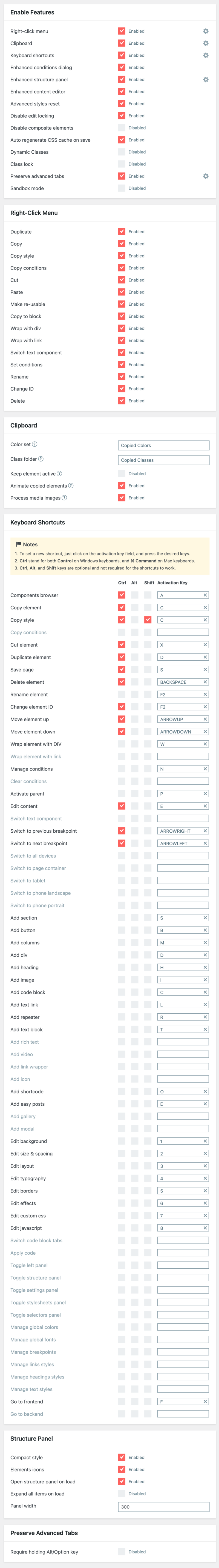This screenshot has height=1568, width=219.
Task: Toggle Shift checkbox for Copy style shortcut
Action: pos(148,620)
